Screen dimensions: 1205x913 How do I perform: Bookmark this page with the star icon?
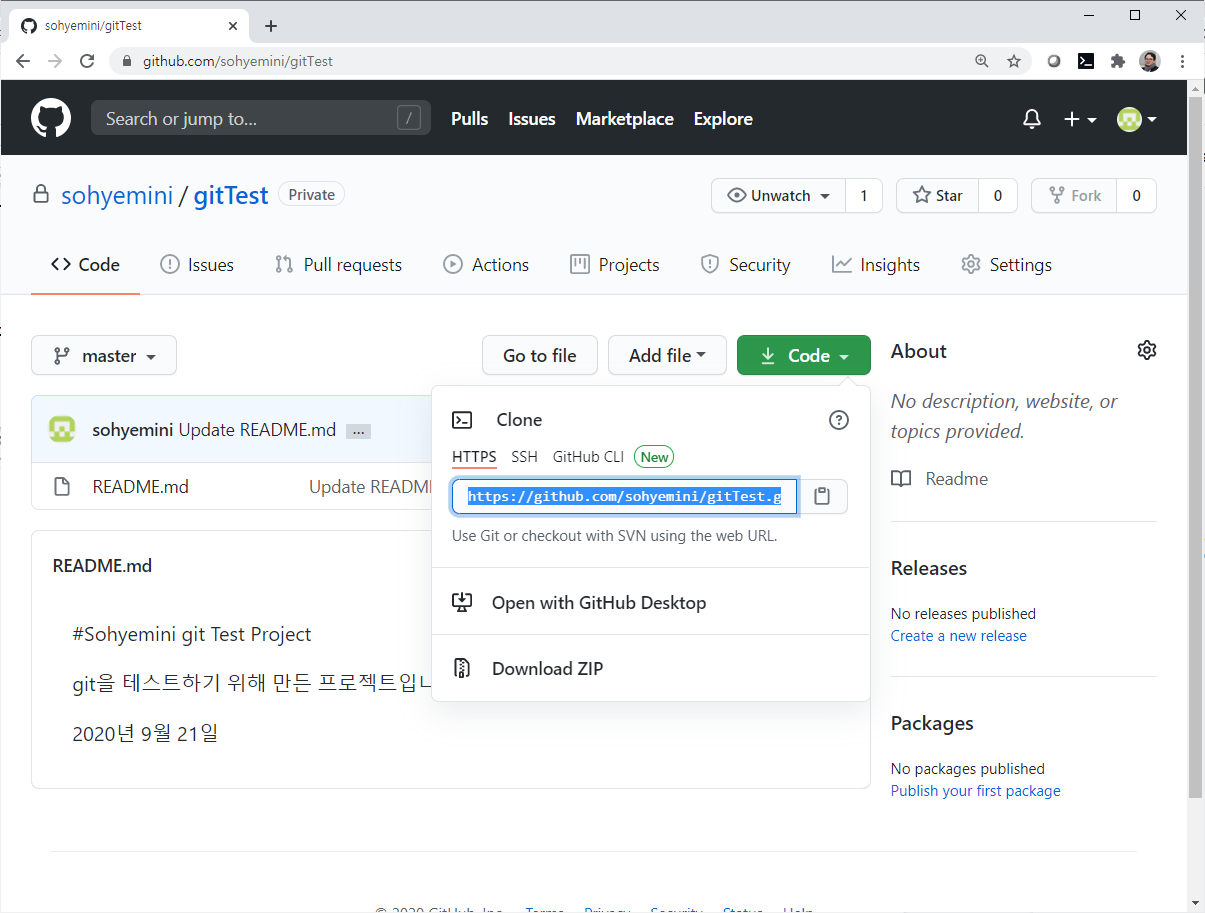(x=1013, y=61)
